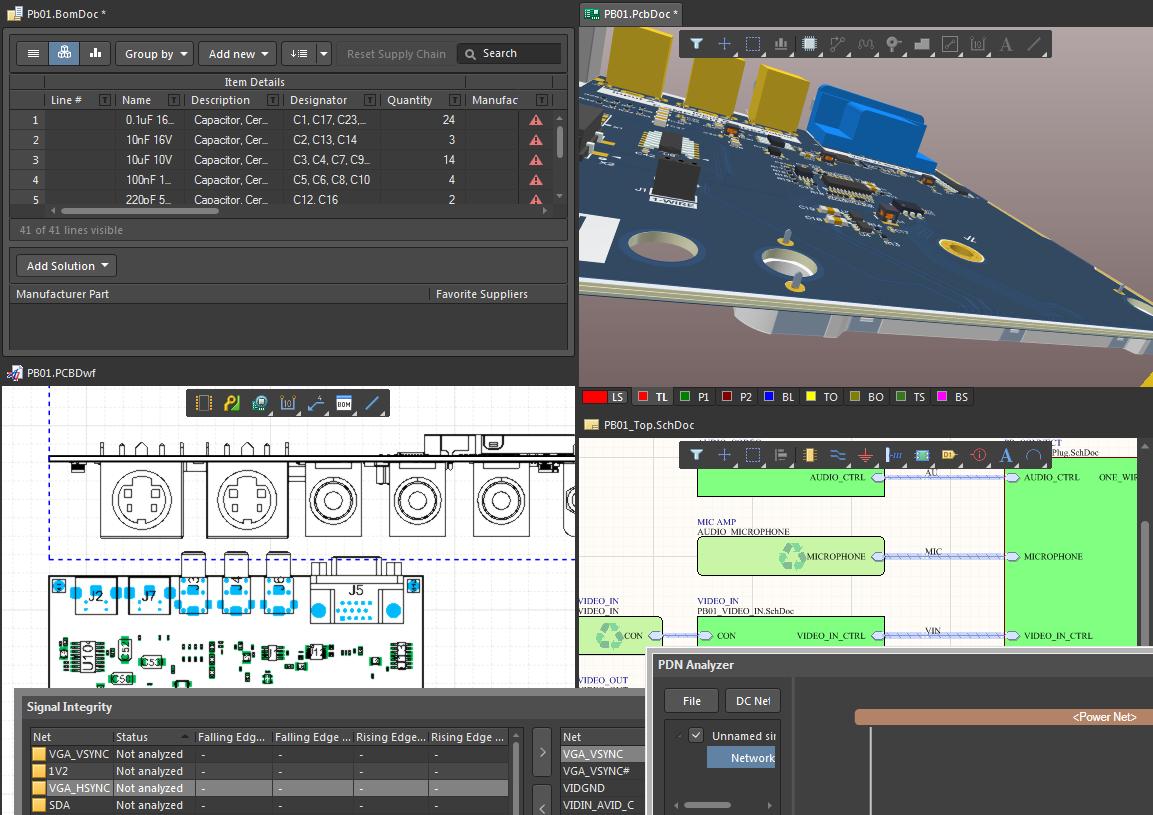
Task: Select the place wire icon in schematic toolbar
Action: coord(838,455)
